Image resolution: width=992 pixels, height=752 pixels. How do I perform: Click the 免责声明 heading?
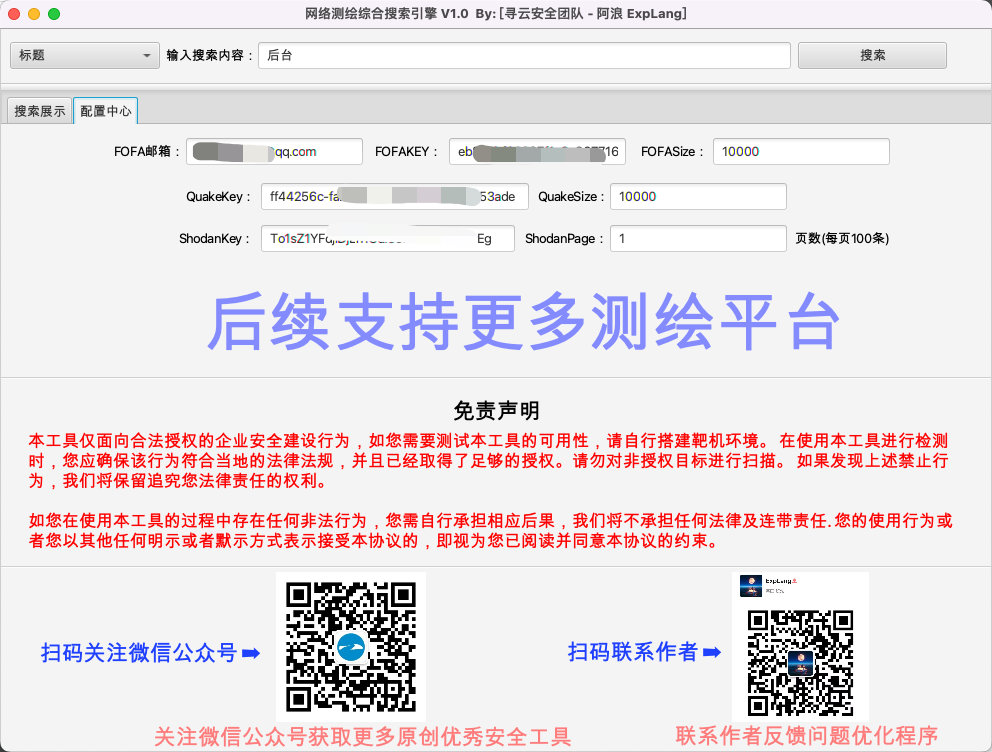(496, 411)
